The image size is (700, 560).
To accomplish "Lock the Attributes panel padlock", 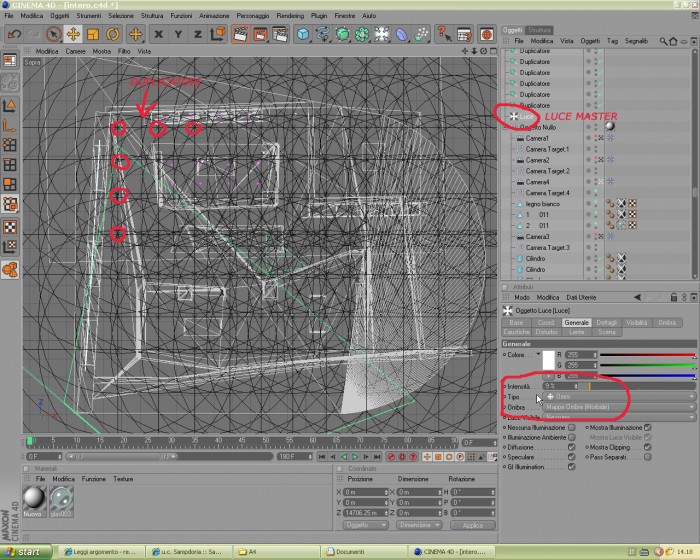I will tap(674, 297).
